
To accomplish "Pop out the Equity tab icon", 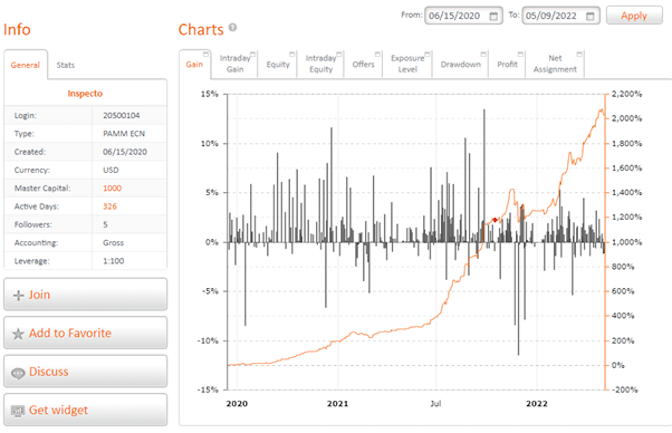I will 292,54.
